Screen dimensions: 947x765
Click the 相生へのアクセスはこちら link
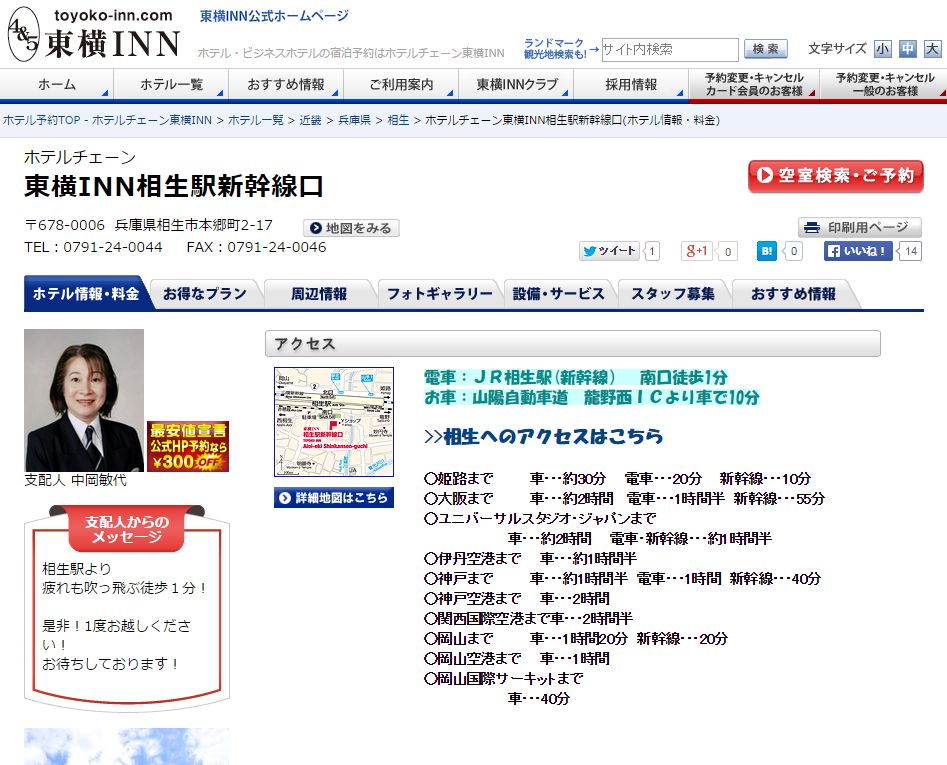coord(544,436)
